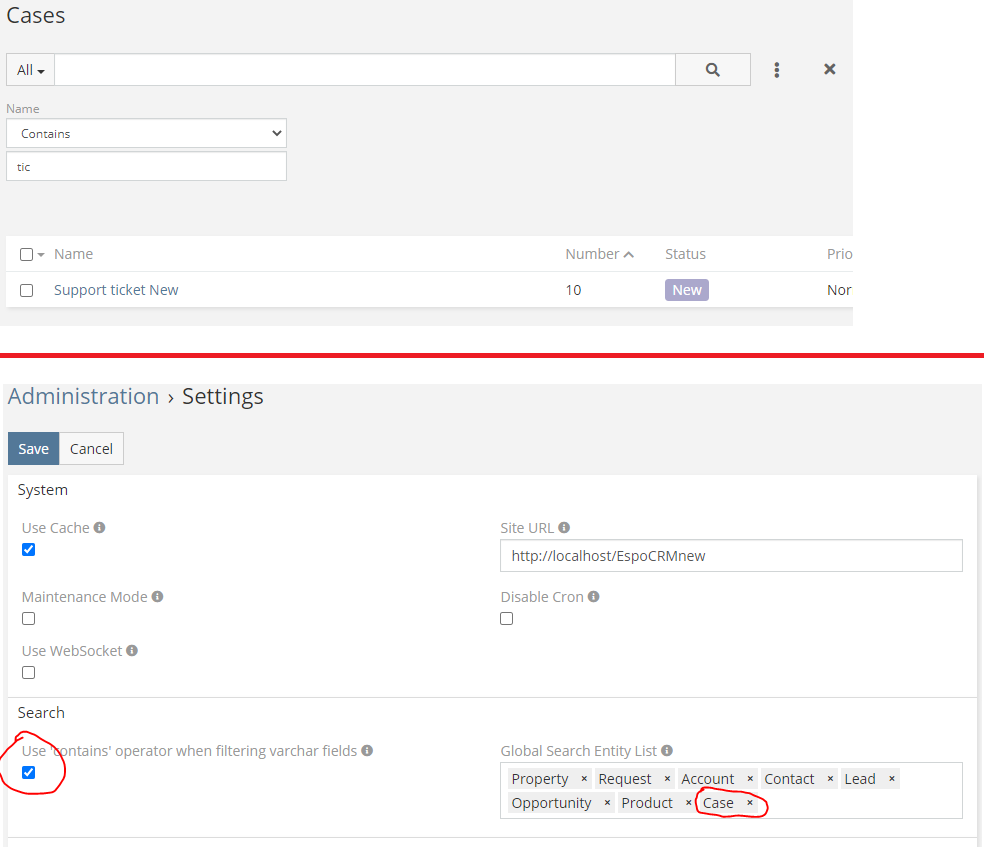Click info icon beside Global Search Entity List
Viewport: 984px width, 849px height.
667,751
